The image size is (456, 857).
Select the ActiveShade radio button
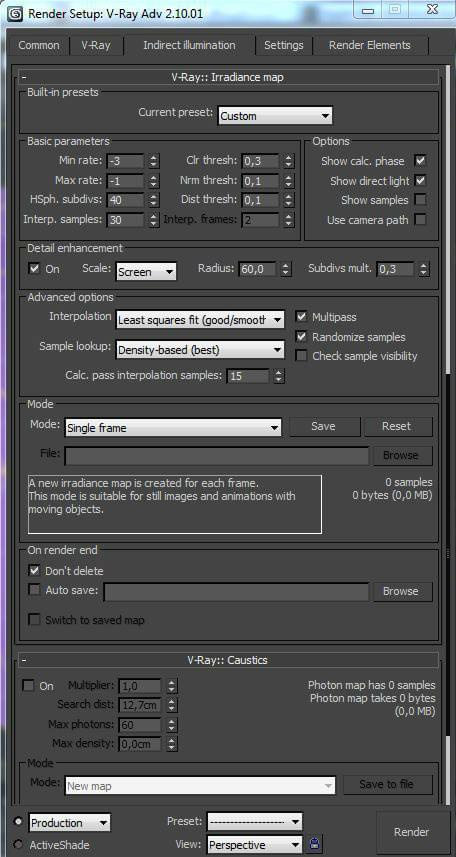(19, 844)
